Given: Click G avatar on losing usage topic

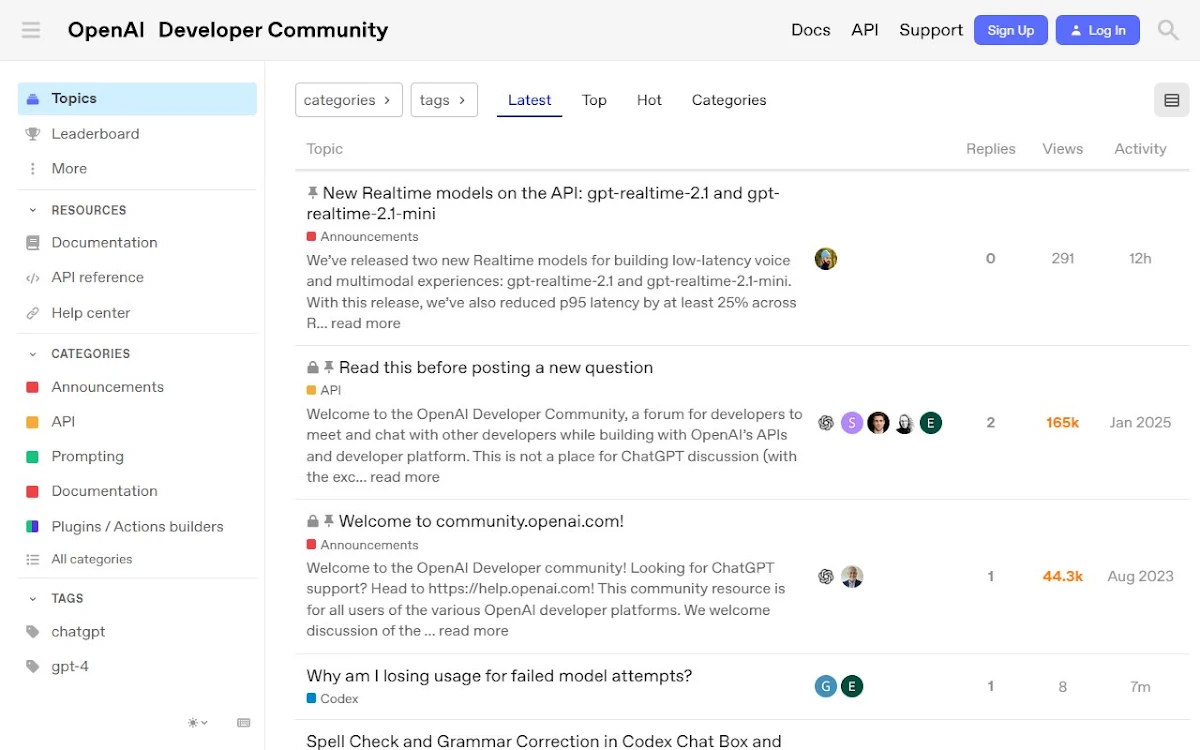Looking at the screenshot, I should pyautogui.click(x=826, y=686).
